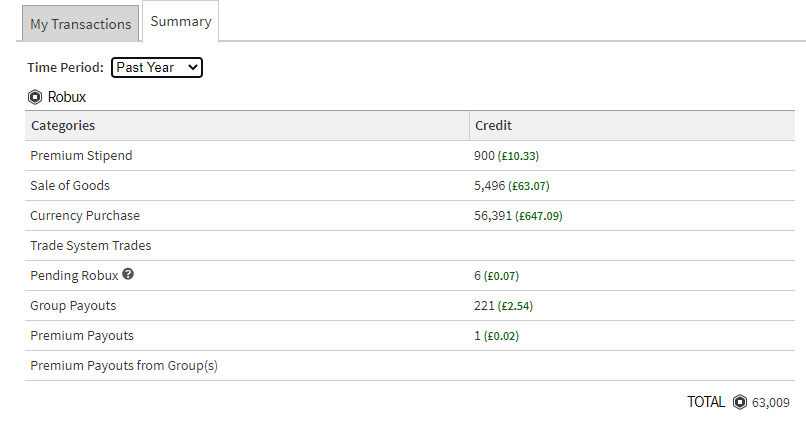The height and width of the screenshot is (432, 806).
Task: Click the help icon next to Pending Robux
Action: coord(128,275)
